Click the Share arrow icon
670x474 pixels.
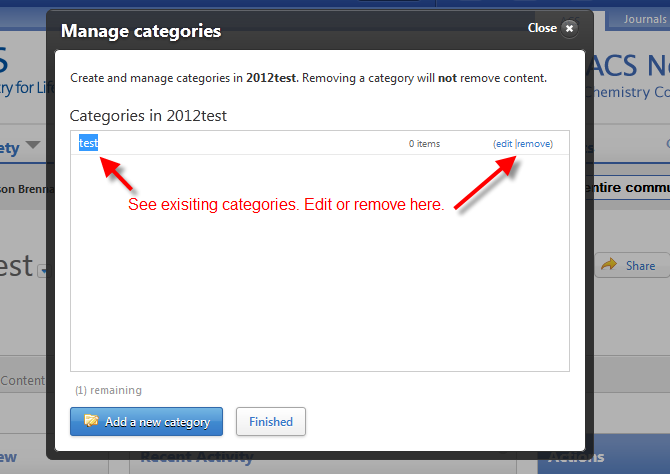(x=609, y=265)
